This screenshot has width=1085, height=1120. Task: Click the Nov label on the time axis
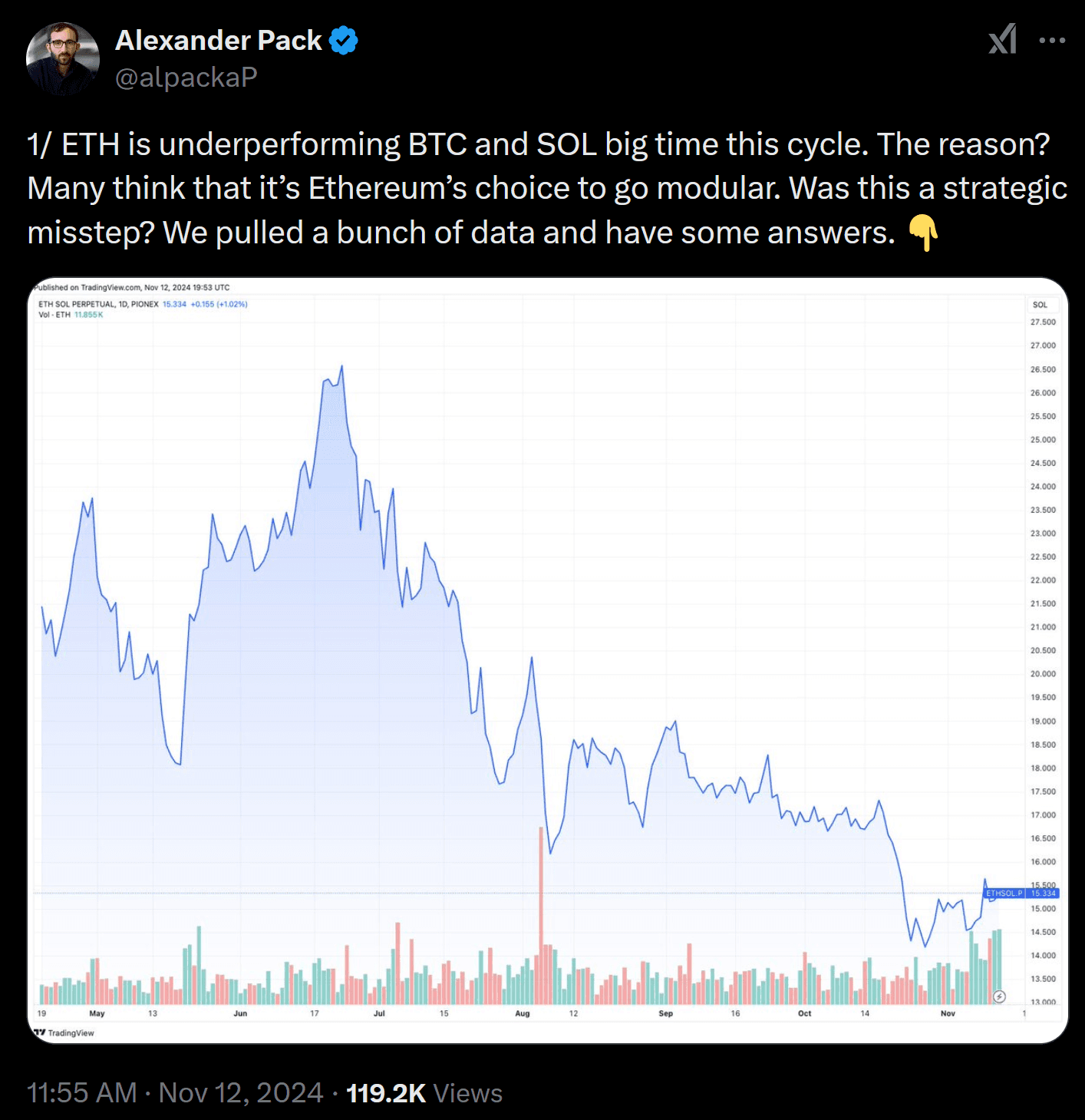click(948, 1013)
